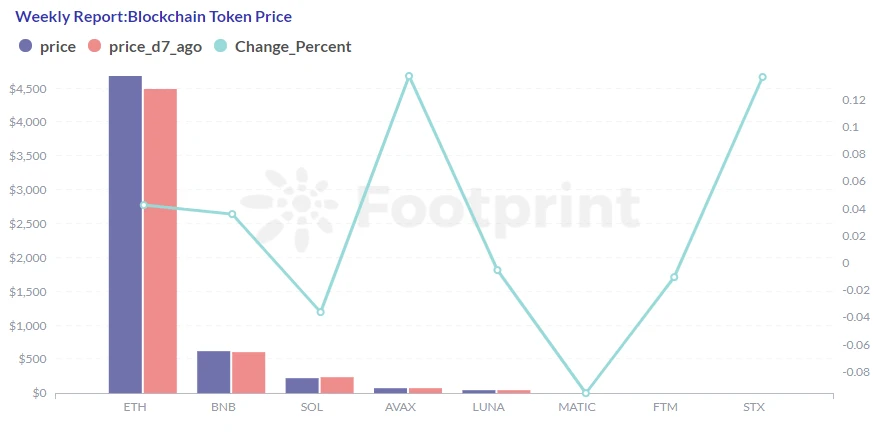Click the ETH x-axis label
Viewport: 892px width, 434px height.
click(135, 407)
